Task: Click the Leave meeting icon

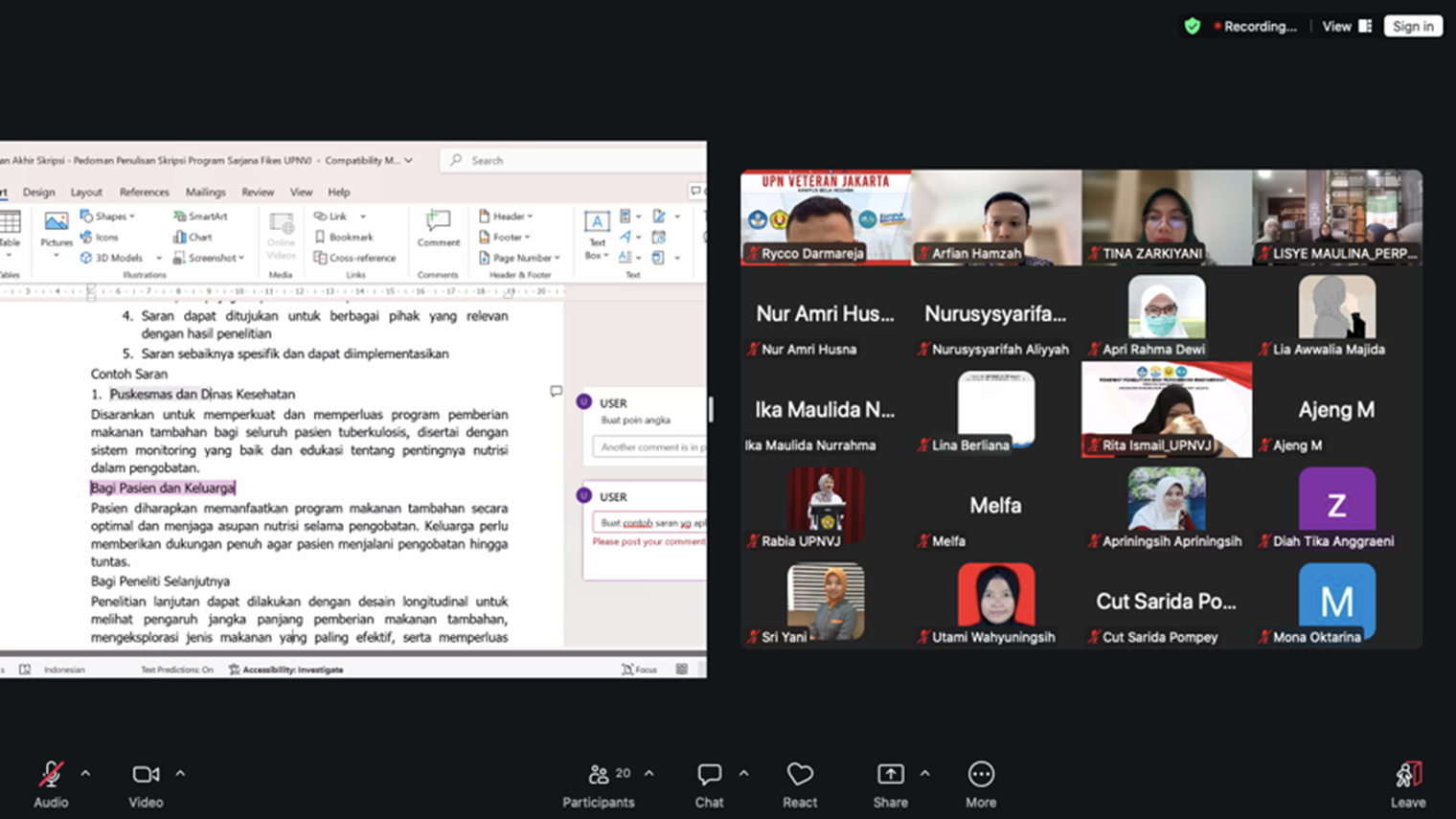Action: 1407,774
